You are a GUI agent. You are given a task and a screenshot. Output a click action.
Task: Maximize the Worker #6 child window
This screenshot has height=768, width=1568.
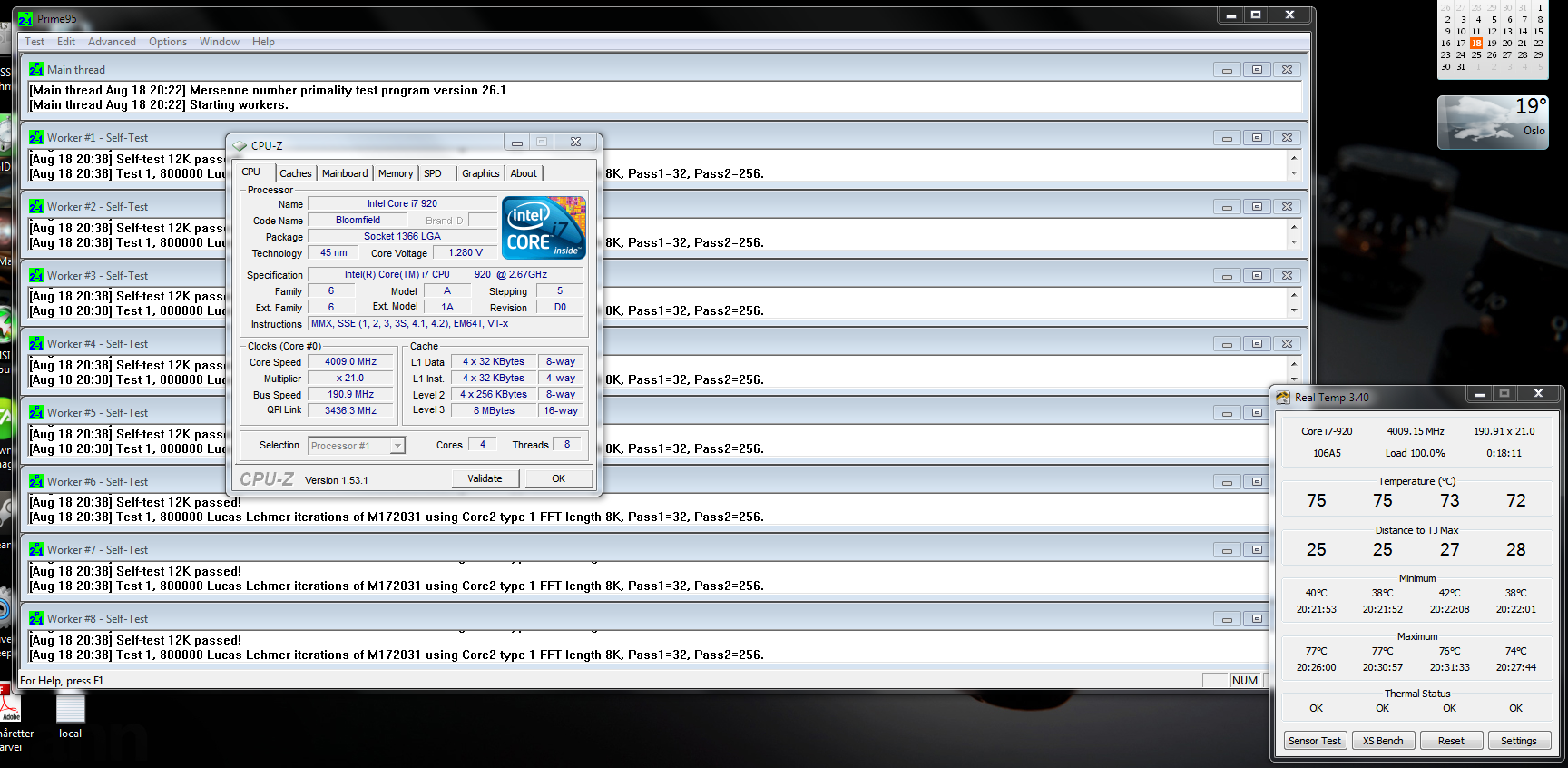point(1257,482)
